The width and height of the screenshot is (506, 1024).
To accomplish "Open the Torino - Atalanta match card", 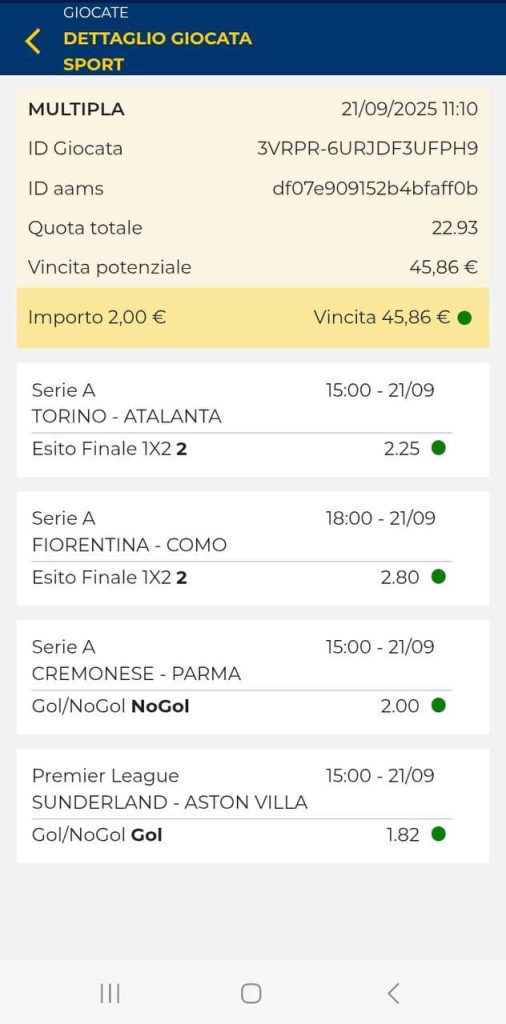I will click(x=253, y=420).
